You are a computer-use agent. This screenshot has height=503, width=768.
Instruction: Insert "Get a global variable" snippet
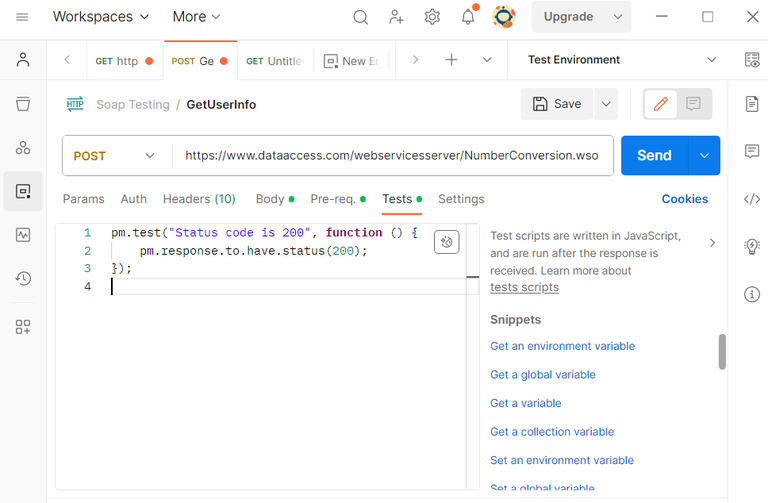(x=543, y=375)
